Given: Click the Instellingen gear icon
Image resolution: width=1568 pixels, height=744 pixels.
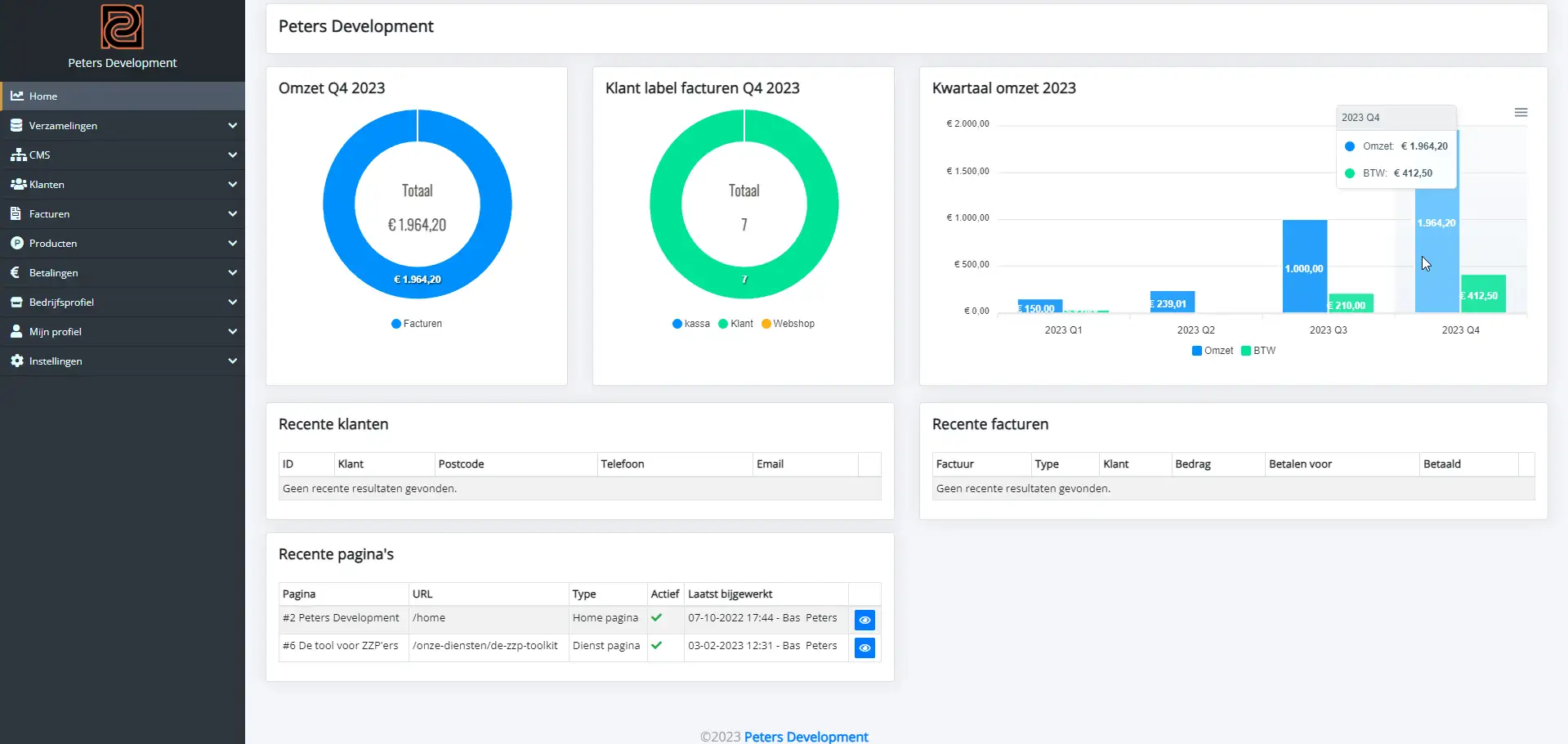Looking at the screenshot, I should click(17, 361).
